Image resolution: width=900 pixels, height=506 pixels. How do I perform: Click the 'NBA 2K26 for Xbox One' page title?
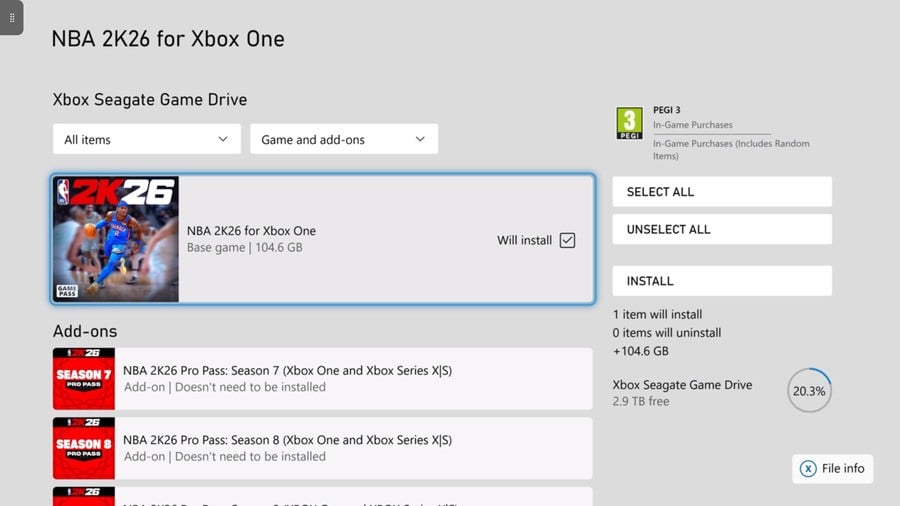[x=168, y=39]
